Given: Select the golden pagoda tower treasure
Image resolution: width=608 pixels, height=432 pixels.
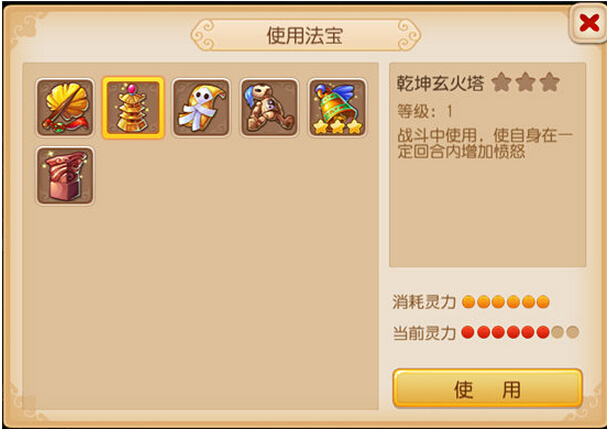Looking at the screenshot, I should pos(133,108).
